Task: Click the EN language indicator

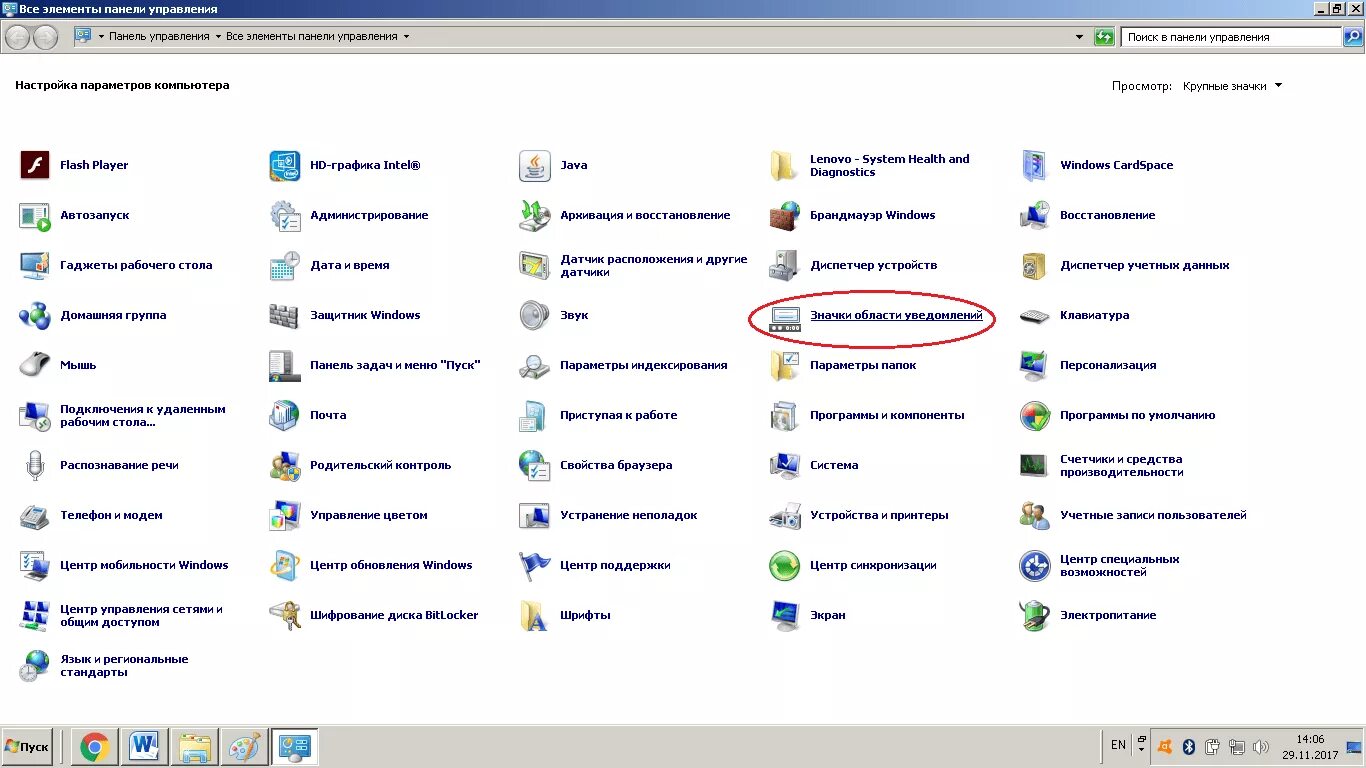Action: (1118, 745)
